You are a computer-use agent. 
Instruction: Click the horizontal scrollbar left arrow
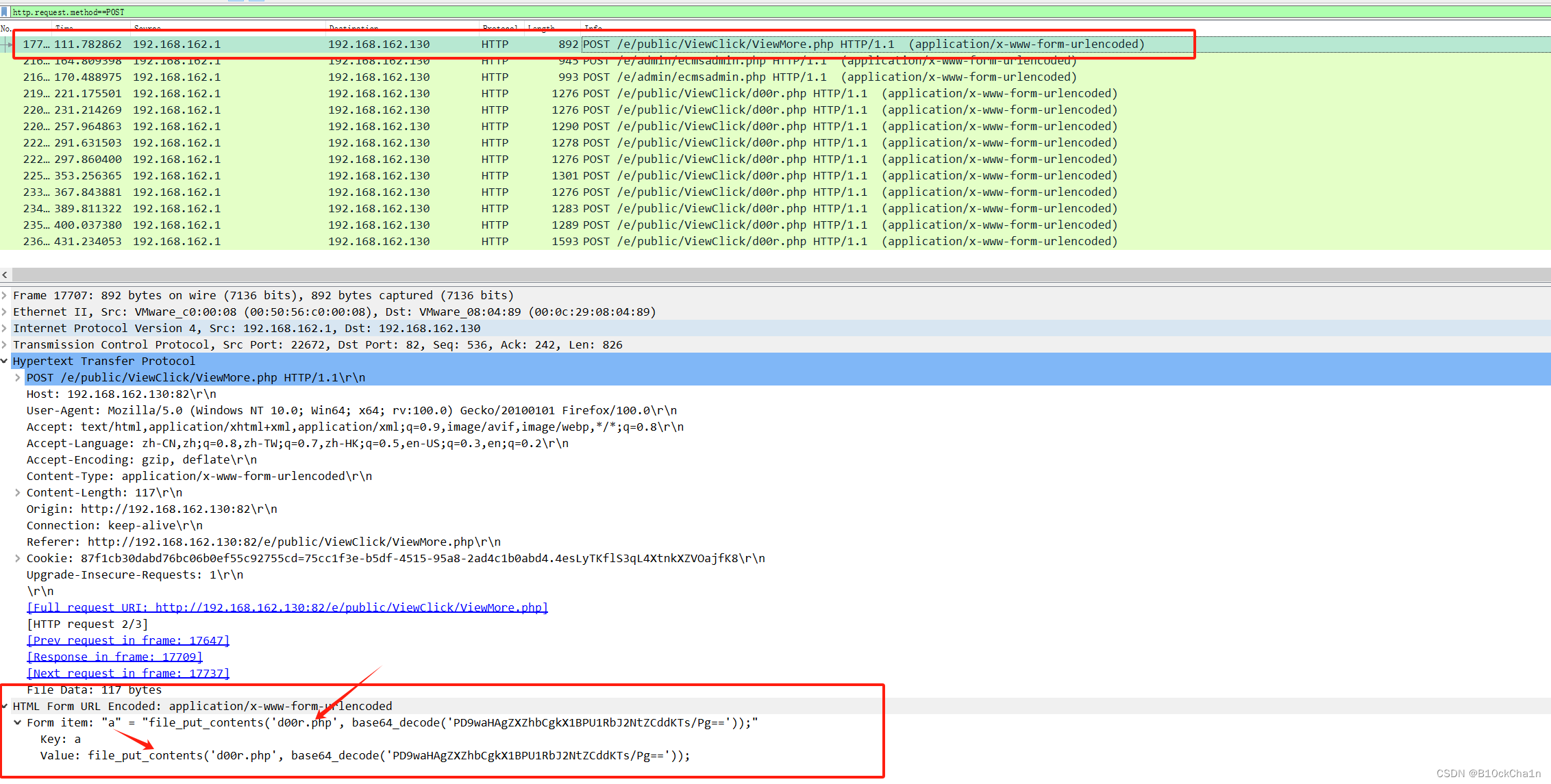click(5, 275)
